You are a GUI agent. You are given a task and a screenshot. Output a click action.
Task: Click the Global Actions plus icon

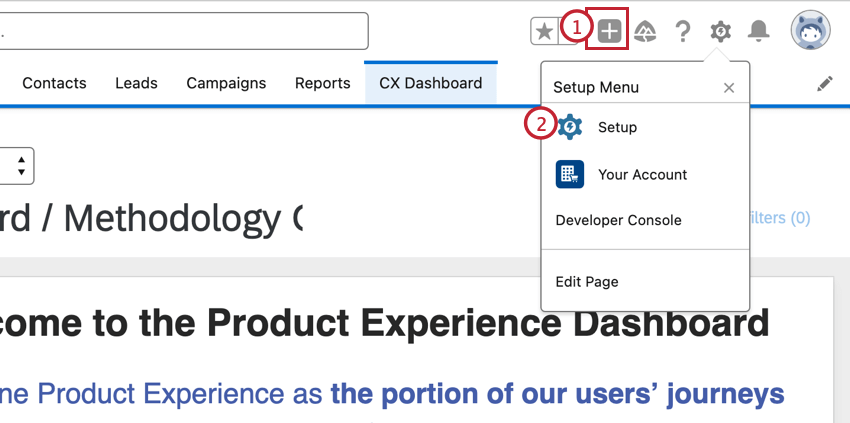tap(609, 31)
